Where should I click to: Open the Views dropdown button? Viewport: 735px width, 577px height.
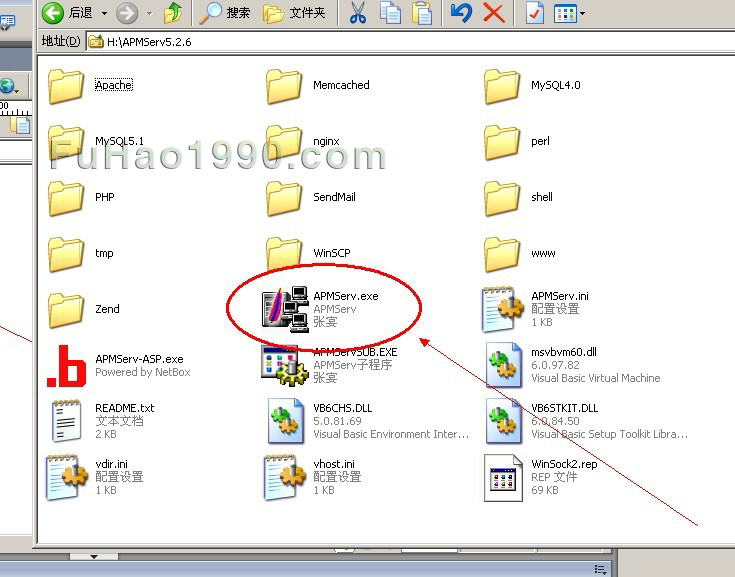pos(569,13)
